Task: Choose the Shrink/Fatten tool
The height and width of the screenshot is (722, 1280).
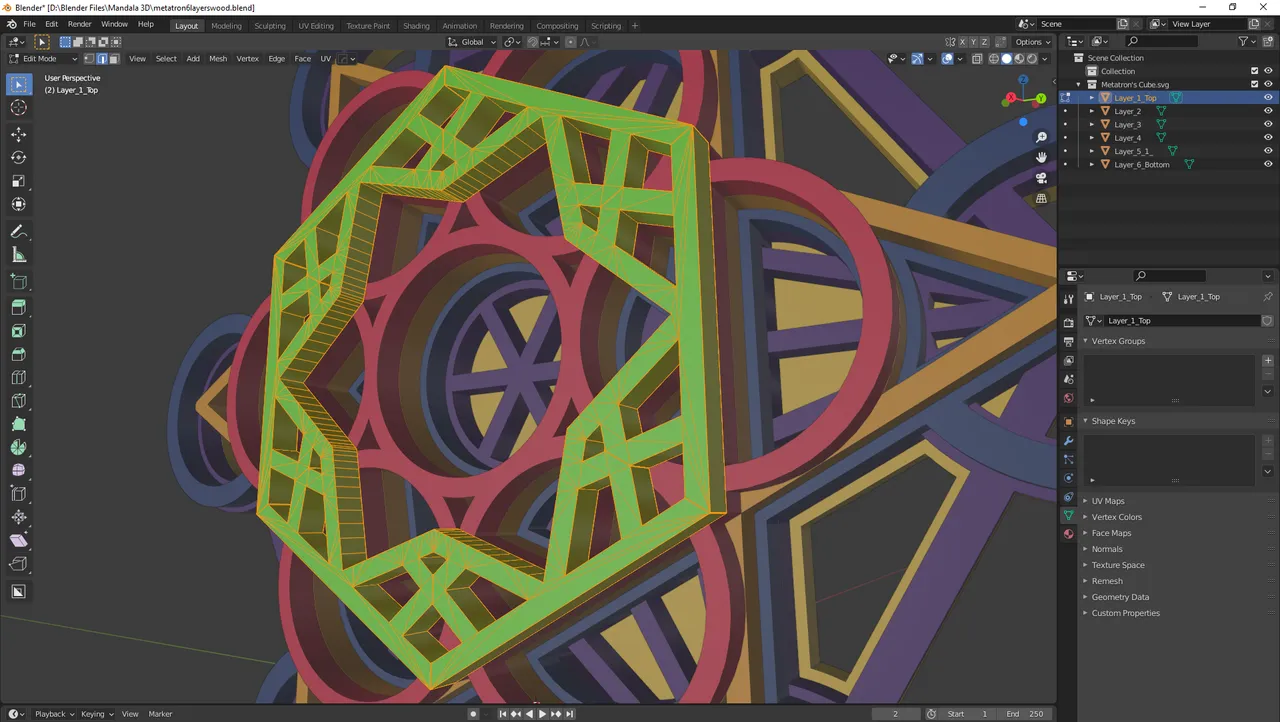Action: (18, 517)
